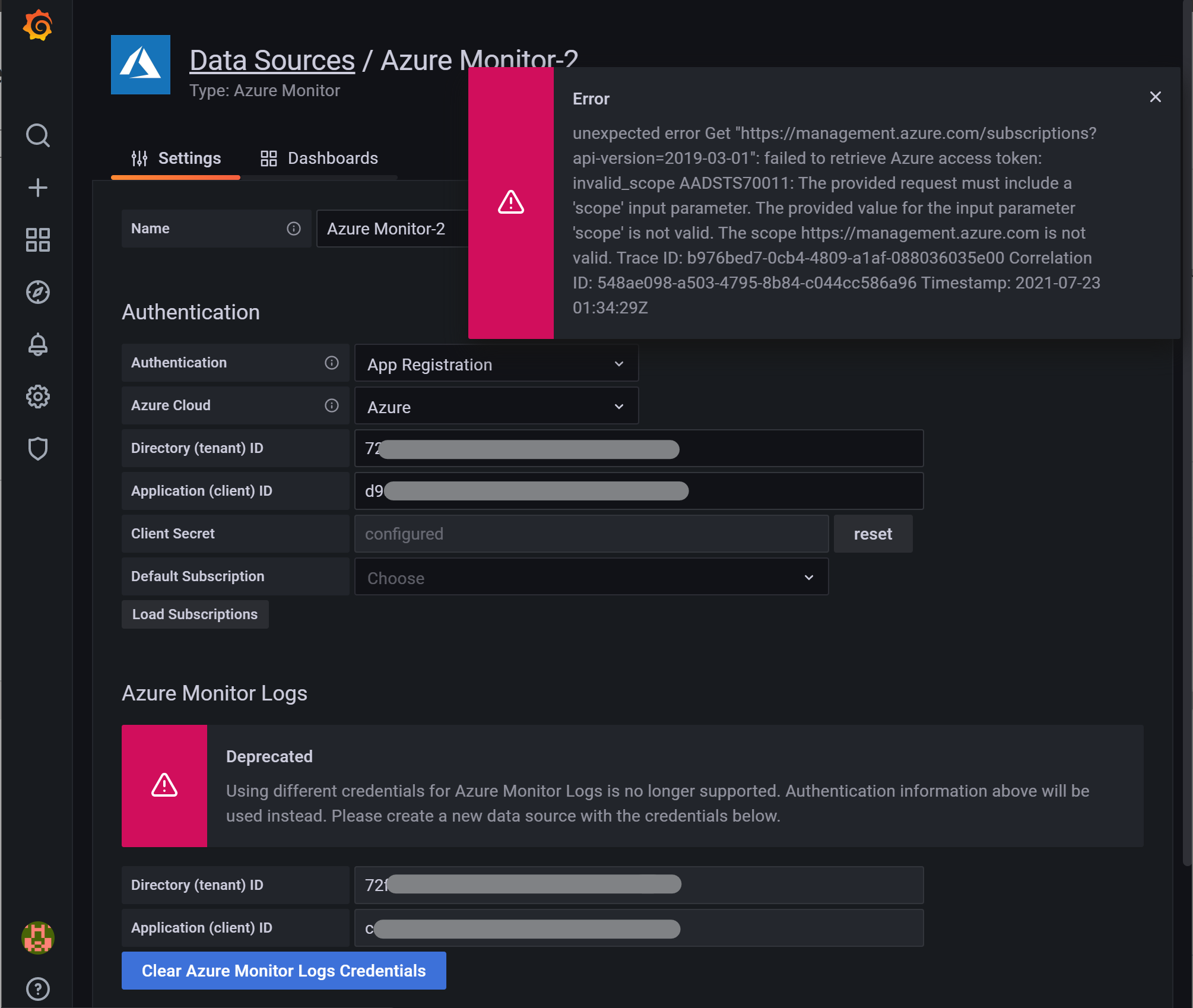Open the Data Sources breadcrumb link
The height and width of the screenshot is (1008, 1193).
271,59
